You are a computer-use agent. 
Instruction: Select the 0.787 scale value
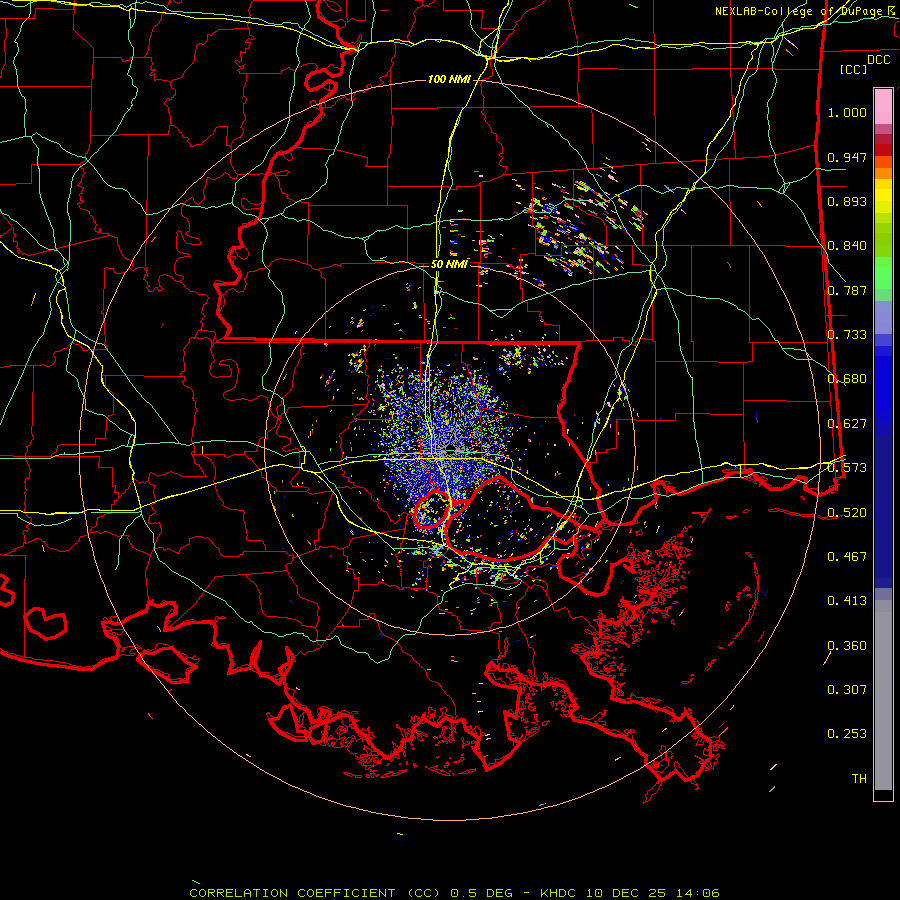click(x=847, y=290)
